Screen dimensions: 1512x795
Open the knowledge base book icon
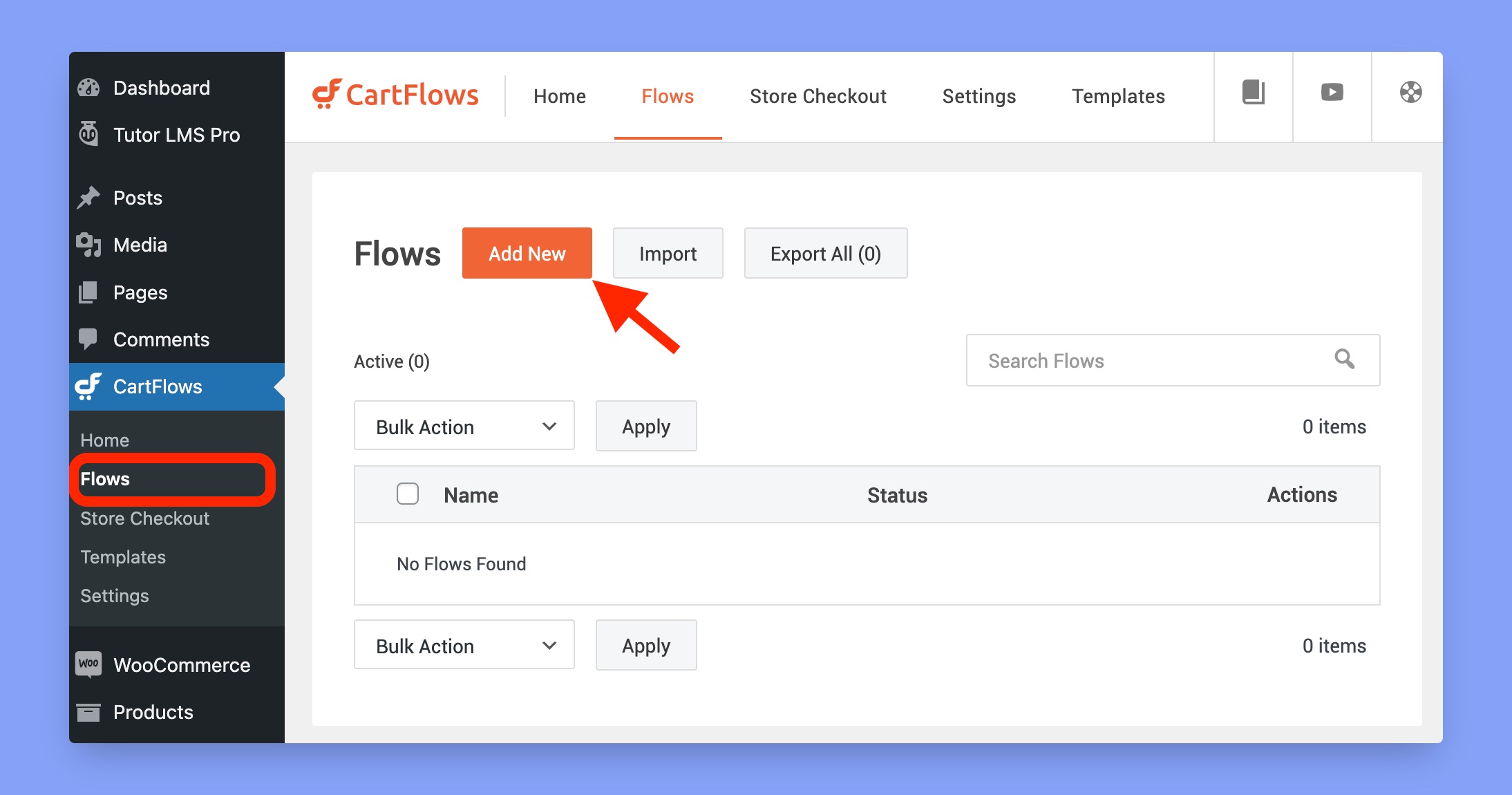(1253, 93)
